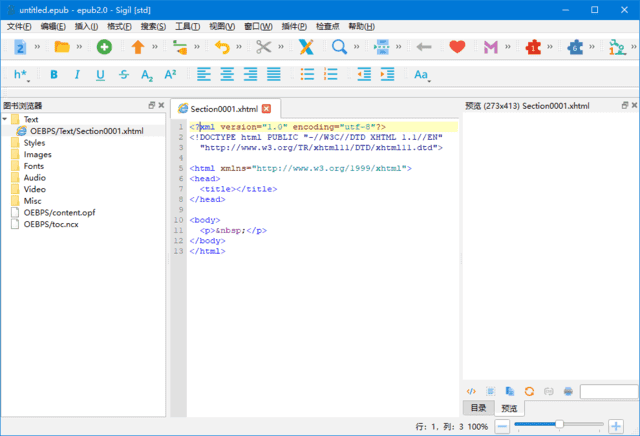Viewport: 640px width, 436px height.
Task: Click the Undo arrow icon
Action: [222, 46]
